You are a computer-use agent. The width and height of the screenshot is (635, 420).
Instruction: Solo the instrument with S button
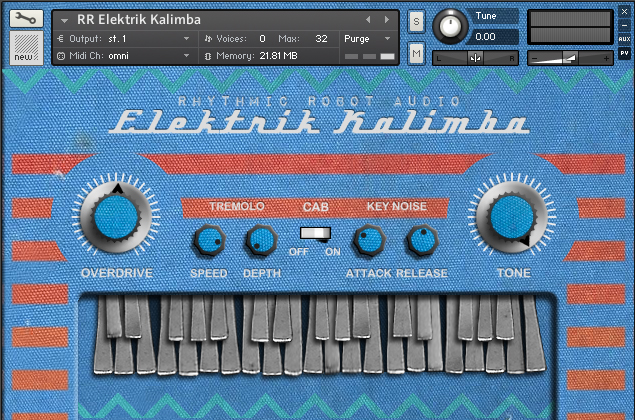pos(416,21)
